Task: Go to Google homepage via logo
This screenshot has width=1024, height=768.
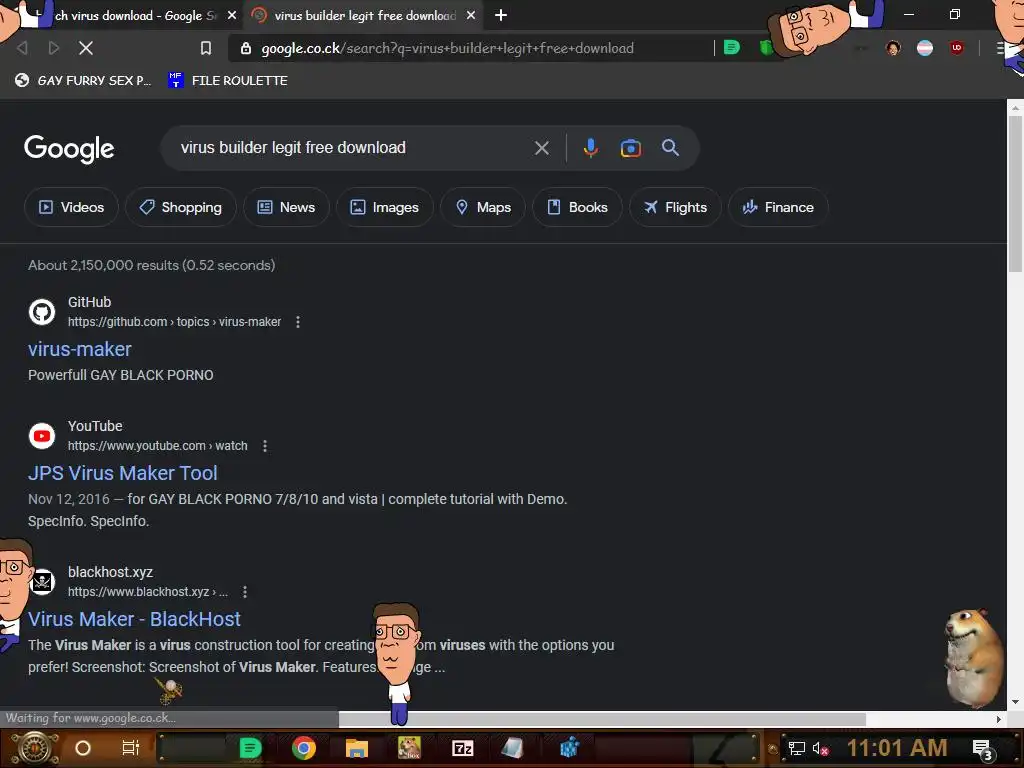Action: 69,149
